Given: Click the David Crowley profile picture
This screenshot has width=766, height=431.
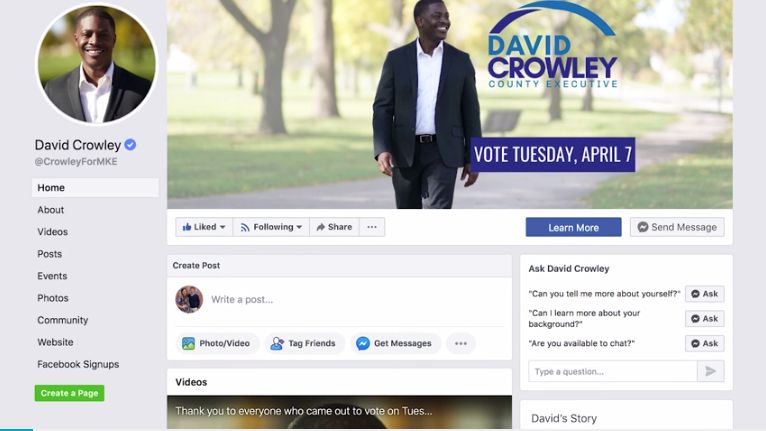Looking at the screenshot, I should pyautogui.click(x=96, y=64).
